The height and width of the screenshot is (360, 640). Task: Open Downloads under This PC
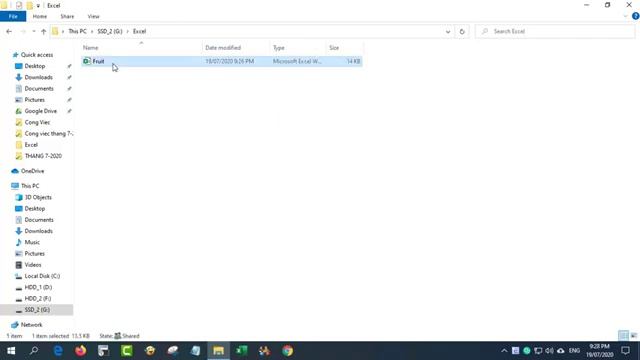(x=38, y=231)
